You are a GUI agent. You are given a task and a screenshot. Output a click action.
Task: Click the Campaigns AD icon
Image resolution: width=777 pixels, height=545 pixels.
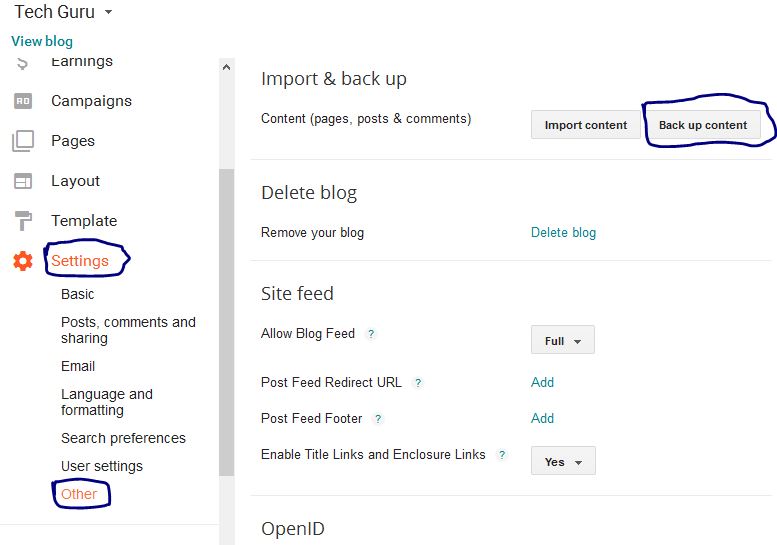click(23, 101)
